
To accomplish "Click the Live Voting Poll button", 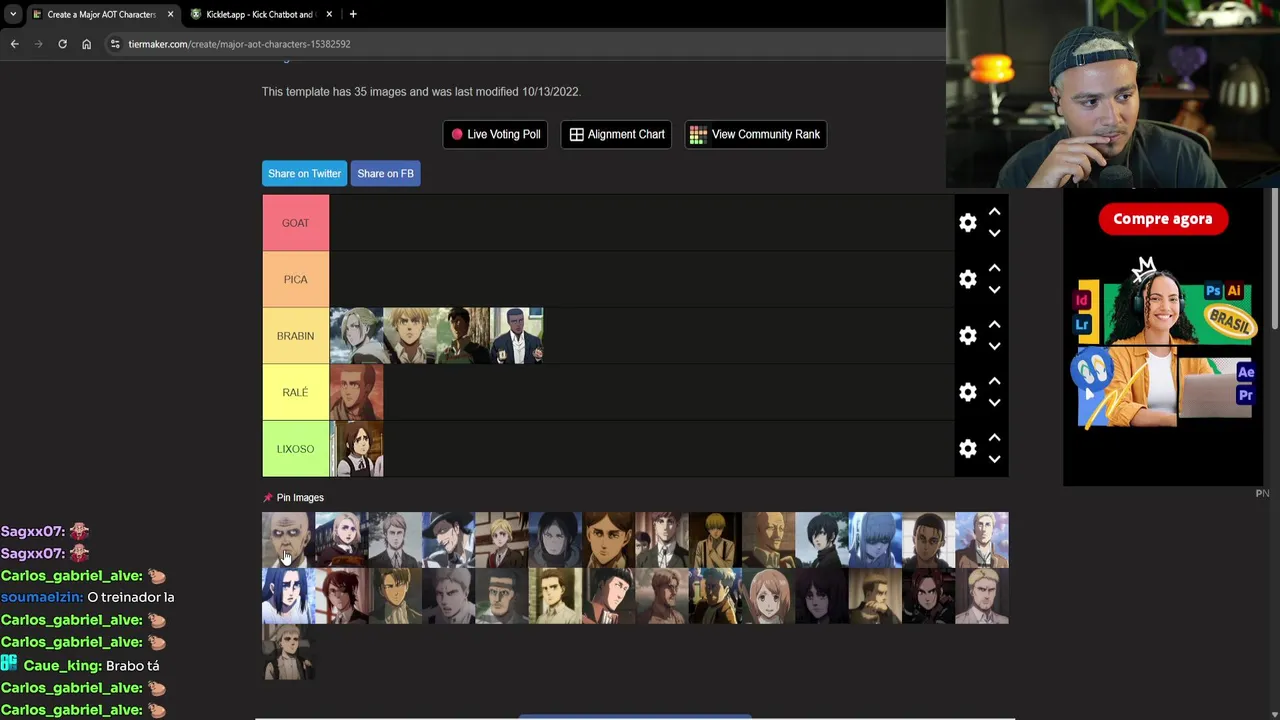I will [495, 134].
